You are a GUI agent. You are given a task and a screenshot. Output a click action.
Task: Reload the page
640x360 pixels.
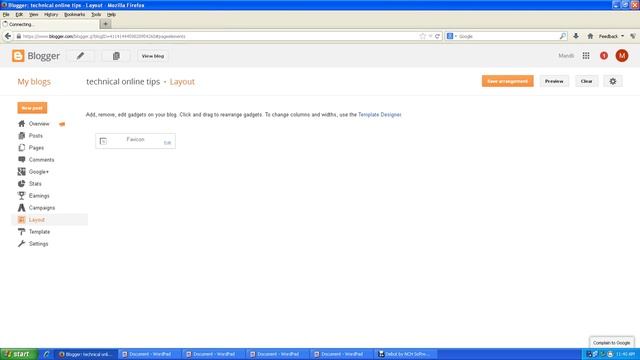[437, 36]
